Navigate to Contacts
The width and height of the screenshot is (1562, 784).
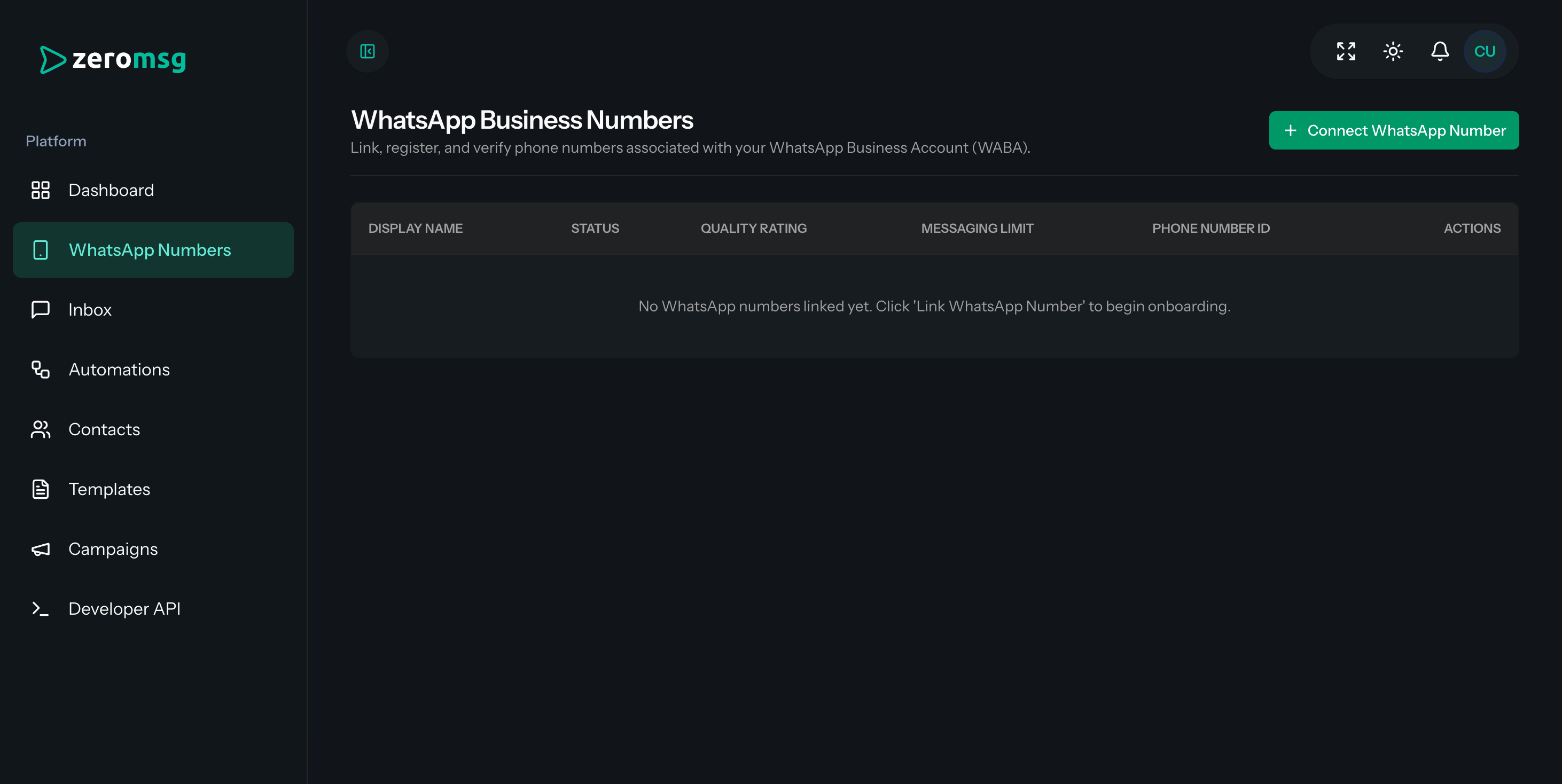click(x=153, y=429)
